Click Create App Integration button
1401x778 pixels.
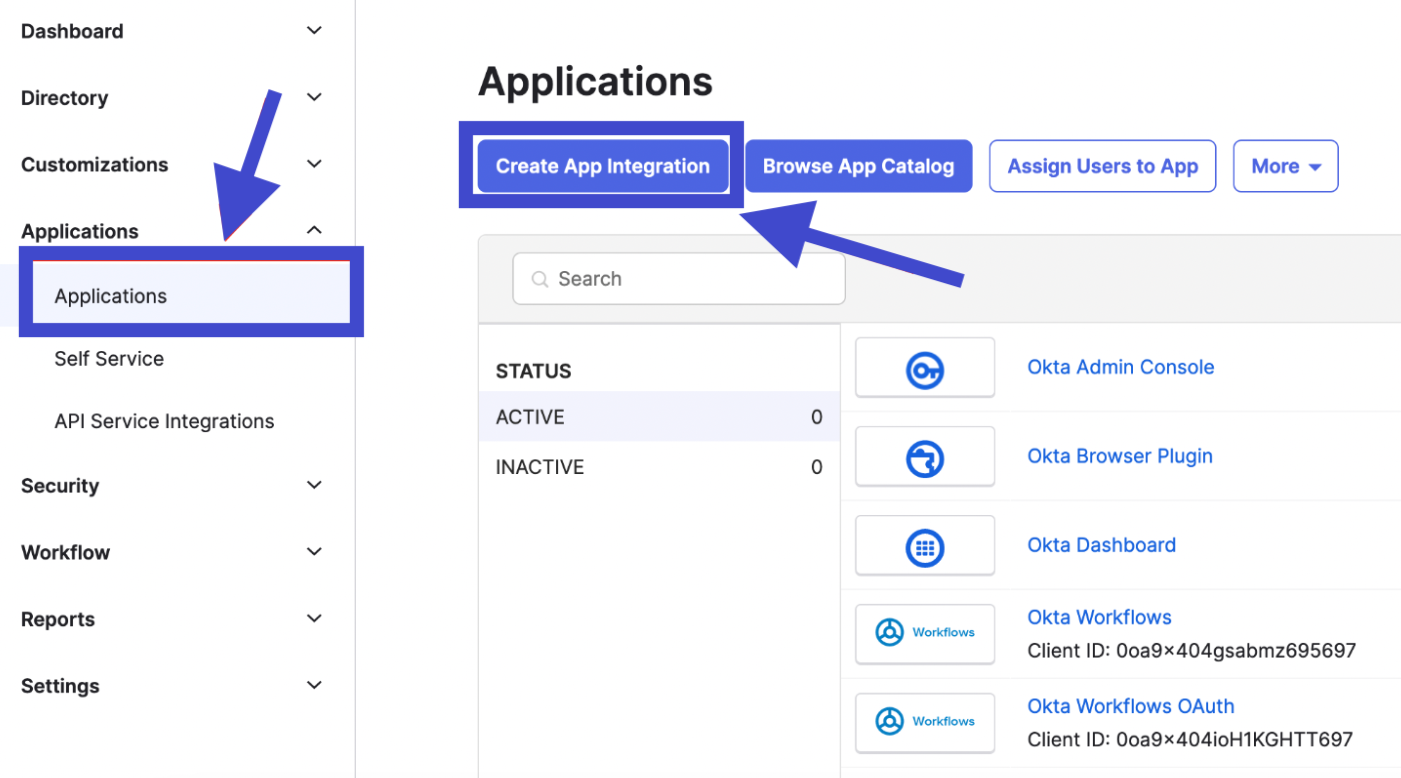point(602,166)
